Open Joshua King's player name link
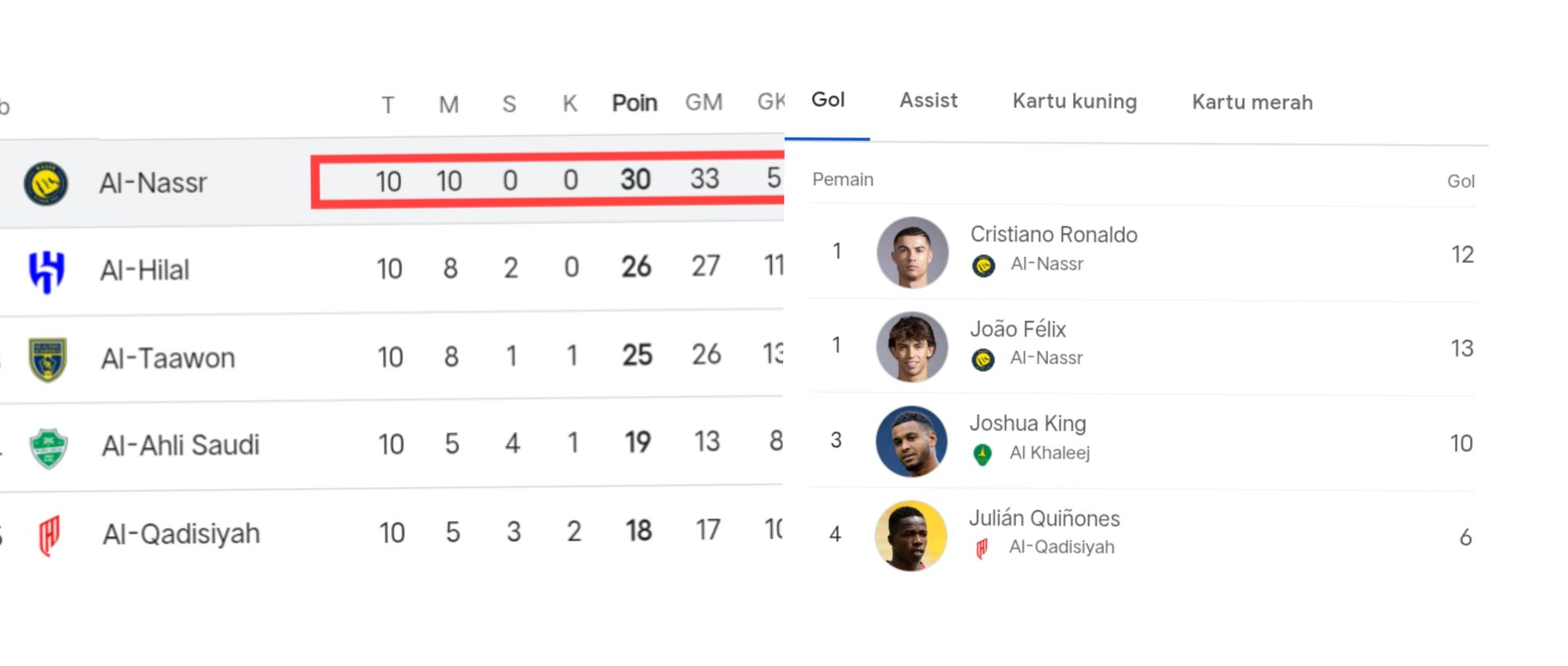The height and width of the screenshot is (666, 1568). click(1027, 424)
